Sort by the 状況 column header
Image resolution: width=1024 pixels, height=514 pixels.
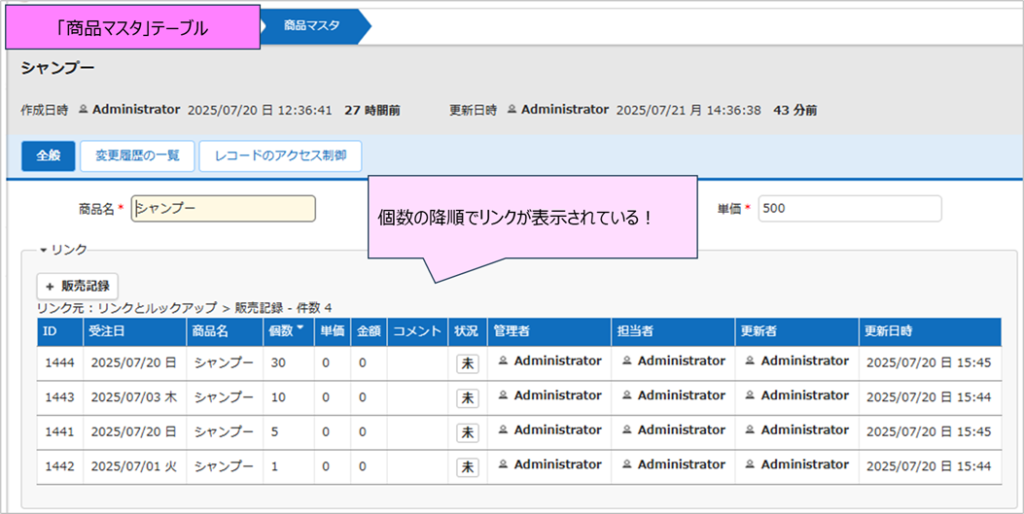(x=468, y=332)
